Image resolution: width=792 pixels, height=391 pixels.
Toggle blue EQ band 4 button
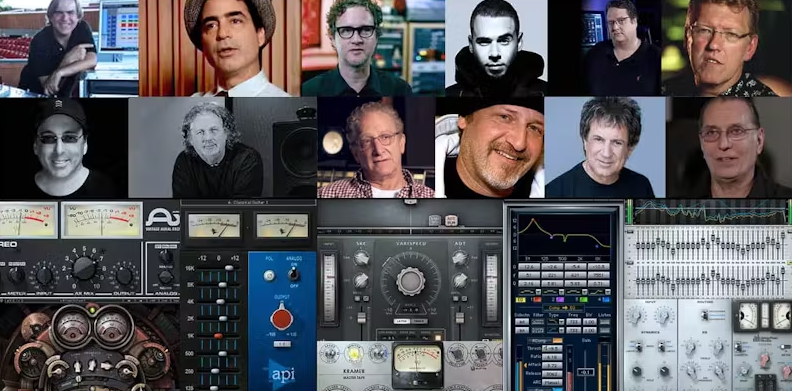606,300
